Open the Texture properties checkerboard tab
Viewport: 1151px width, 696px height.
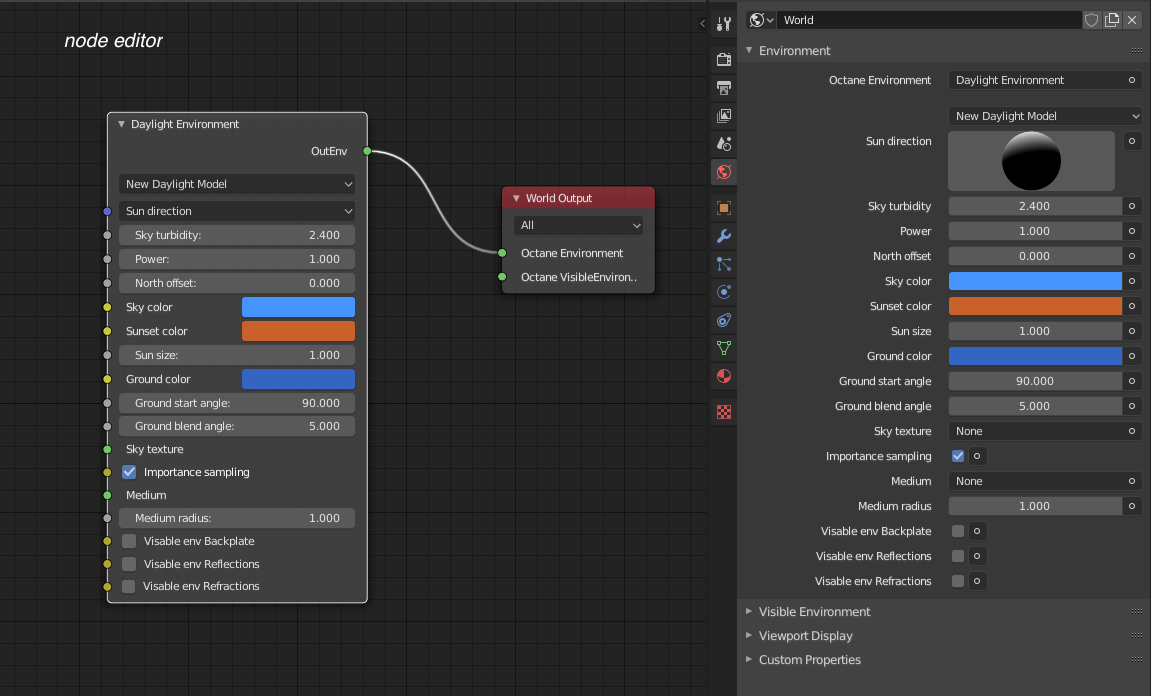724,411
